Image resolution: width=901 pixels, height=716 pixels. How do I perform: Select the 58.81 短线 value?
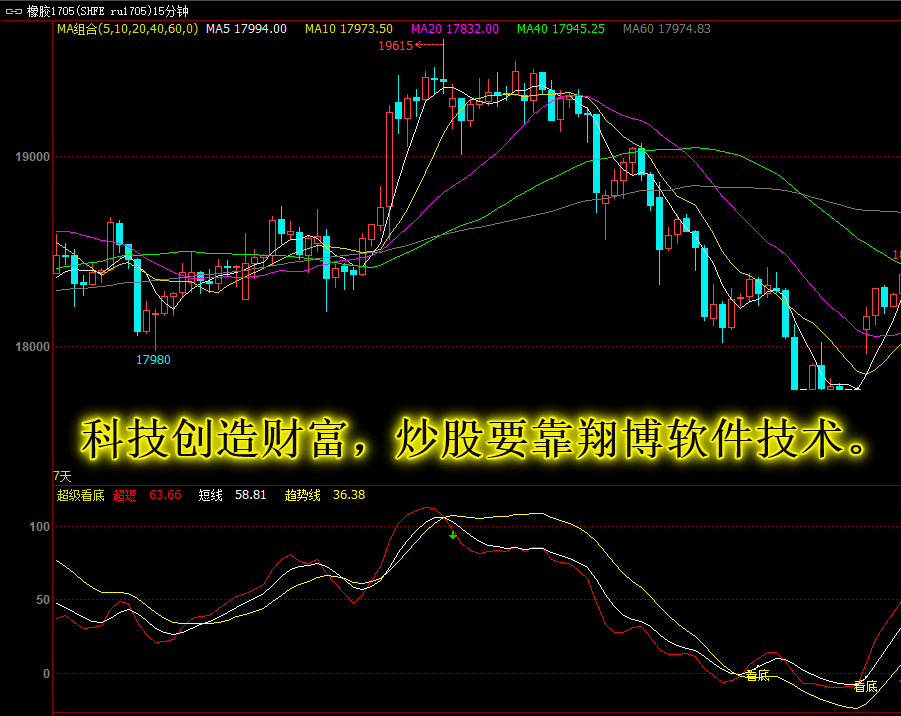pyautogui.click(x=251, y=495)
